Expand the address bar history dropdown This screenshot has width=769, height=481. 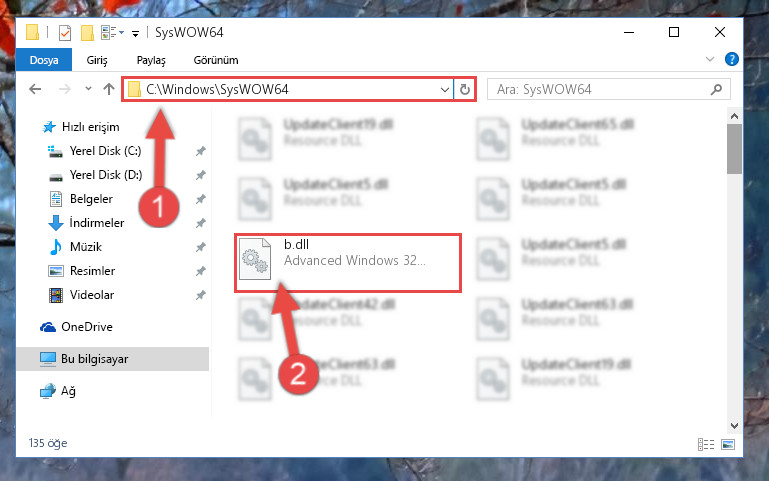coord(444,90)
